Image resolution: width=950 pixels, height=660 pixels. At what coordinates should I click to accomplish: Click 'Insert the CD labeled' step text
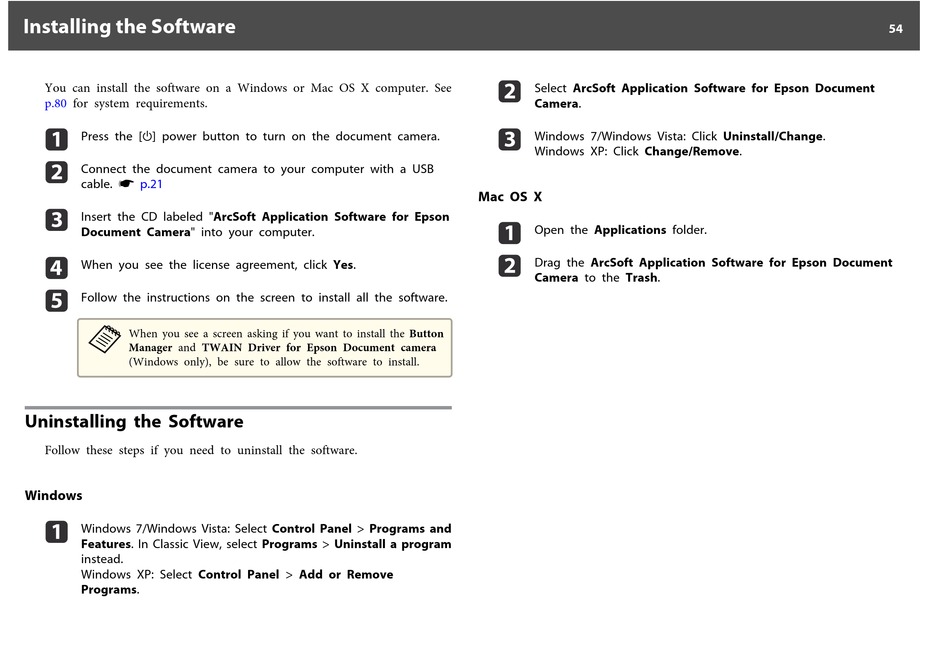click(265, 224)
